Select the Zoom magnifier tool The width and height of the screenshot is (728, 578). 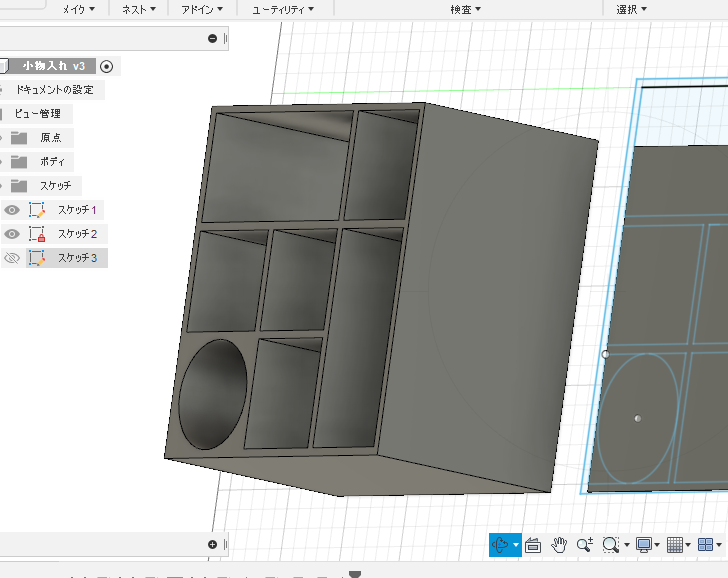coord(585,545)
